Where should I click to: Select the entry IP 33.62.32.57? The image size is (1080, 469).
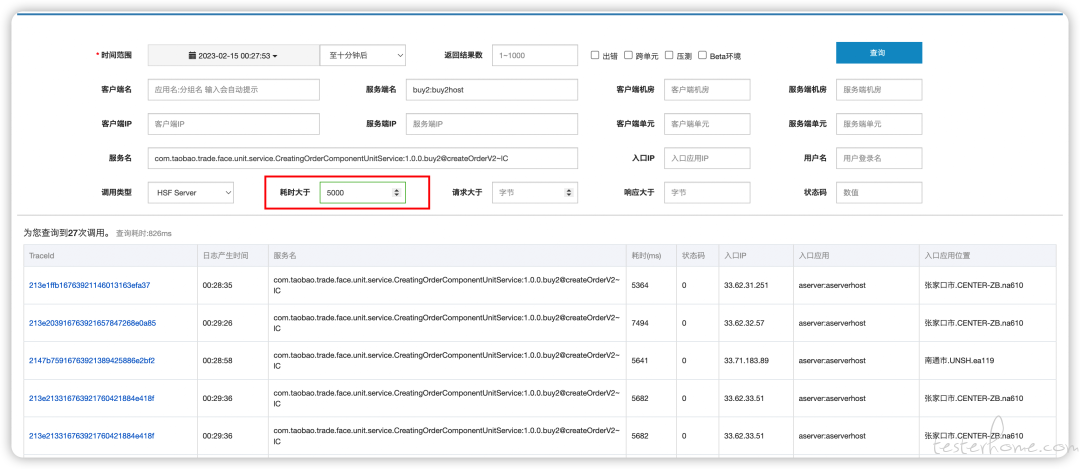tap(744, 323)
